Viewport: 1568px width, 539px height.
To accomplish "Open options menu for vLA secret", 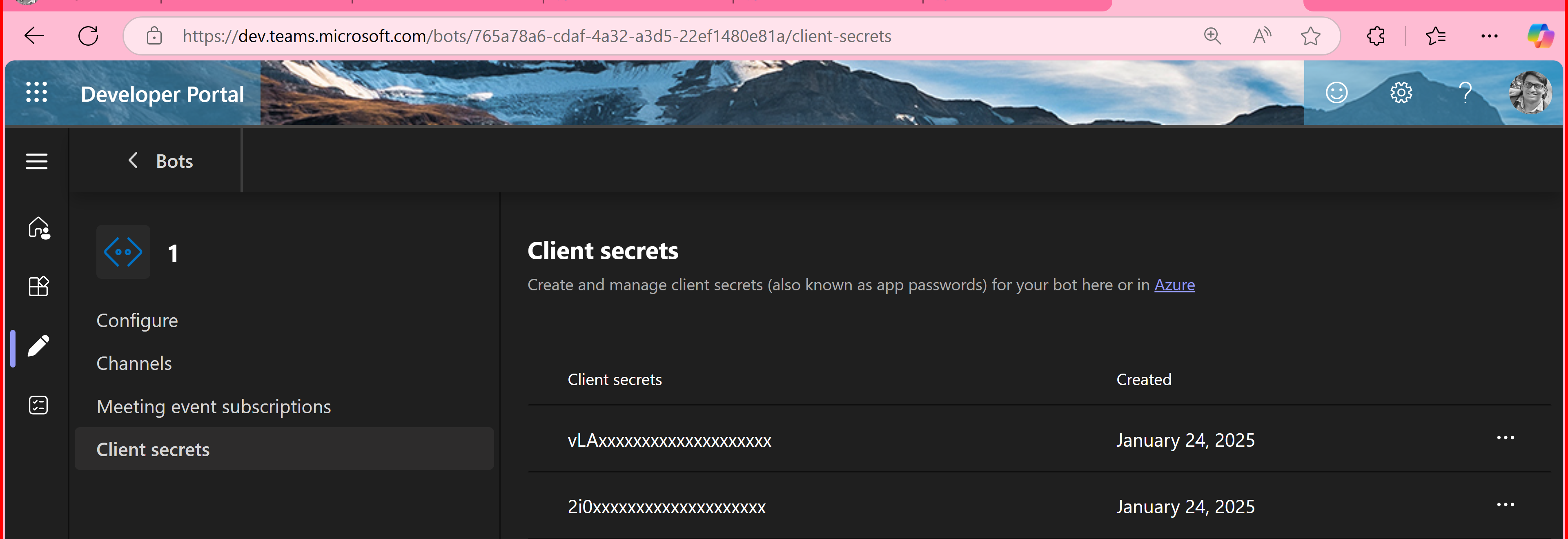I will pos(1505,438).
